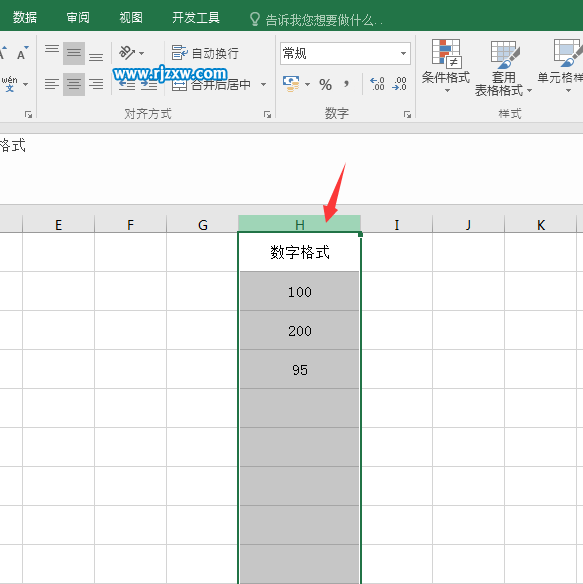Viewport: 583px width, 584px height.
Task: Open the wén phonetic guide dropdown arrow
Action: point(25,85)
